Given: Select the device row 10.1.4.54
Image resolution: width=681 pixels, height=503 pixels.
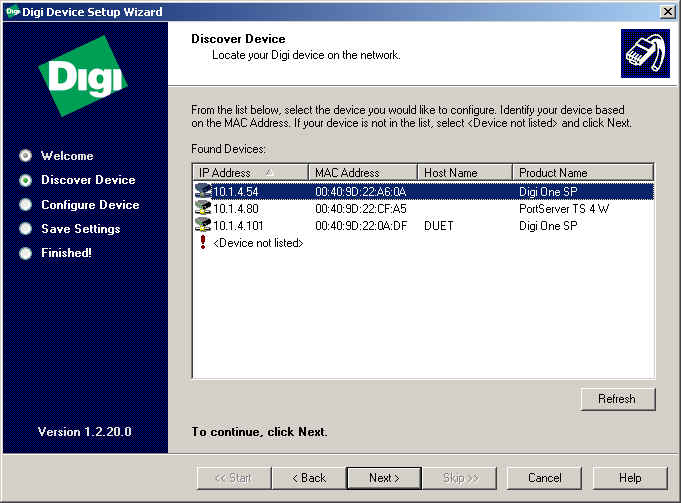Looking at the screenshot, I should (424, 192).
